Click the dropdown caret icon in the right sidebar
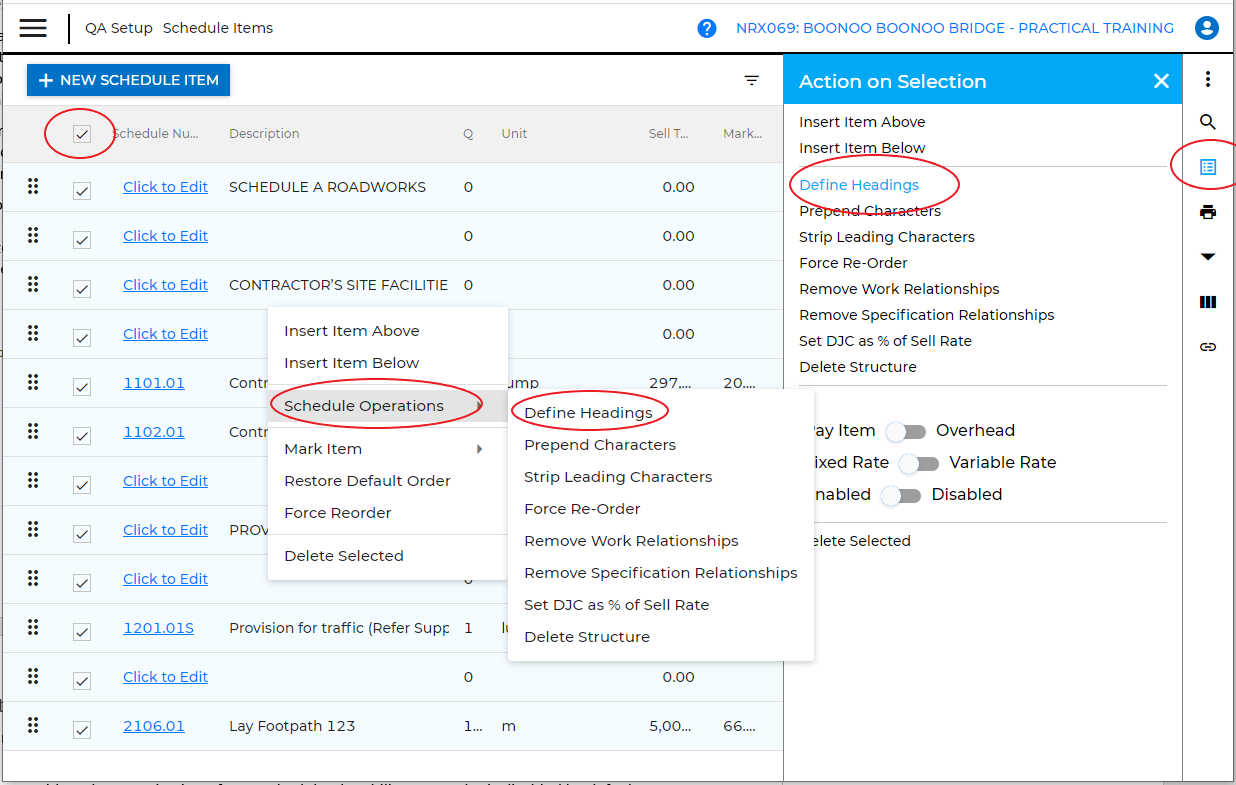1236x785 pixels. (1208, 257)
